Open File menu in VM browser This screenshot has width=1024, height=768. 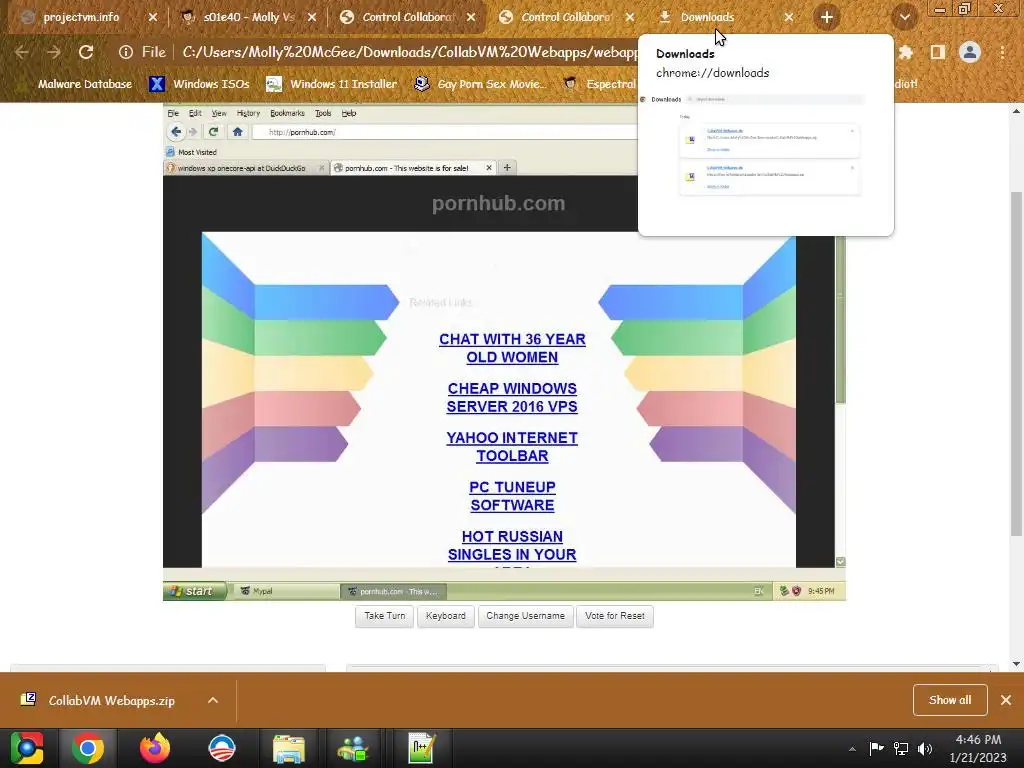pos(173,113)
